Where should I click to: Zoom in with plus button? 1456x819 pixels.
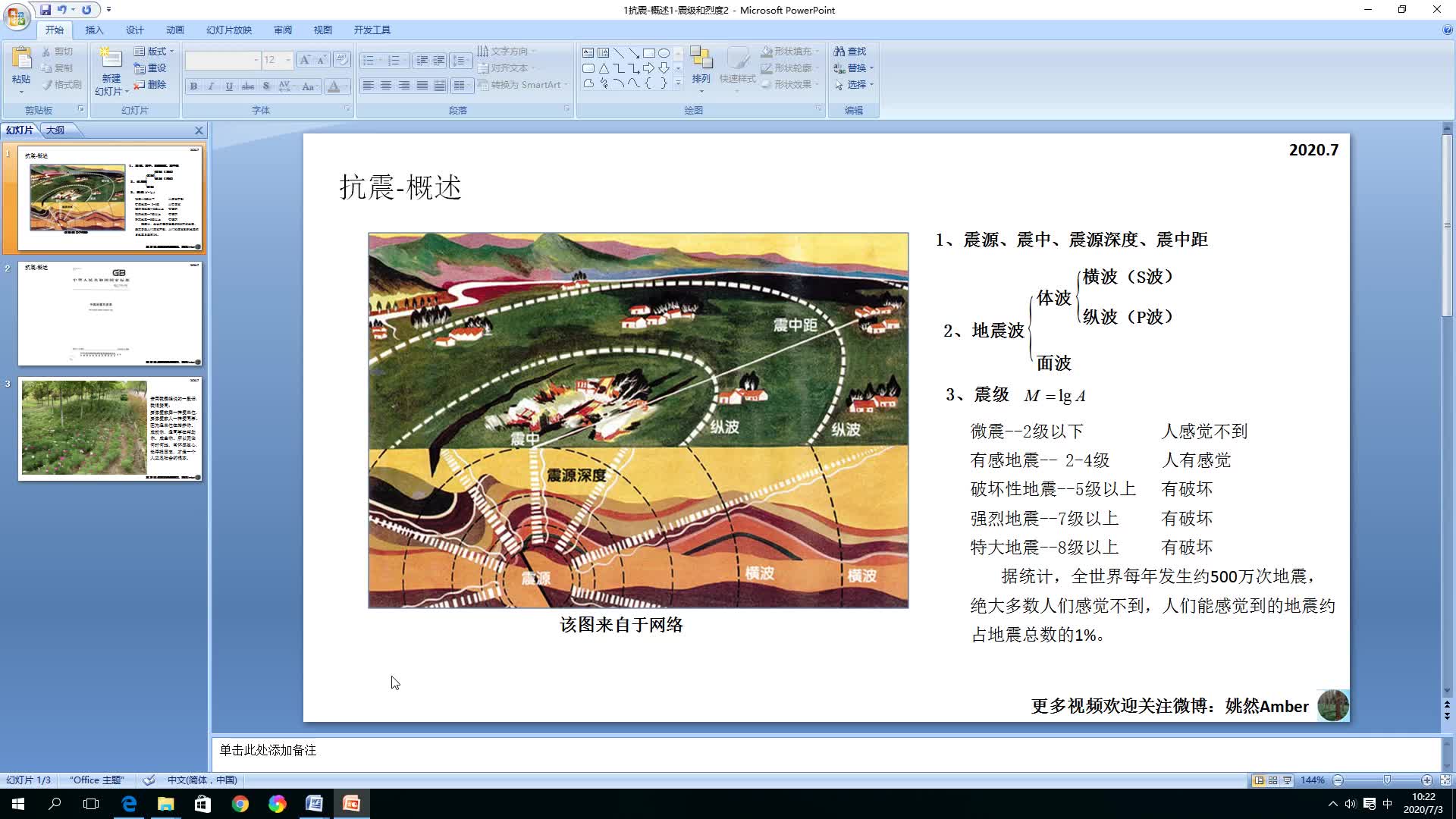pyautogui.click(x=1427, y=780)
